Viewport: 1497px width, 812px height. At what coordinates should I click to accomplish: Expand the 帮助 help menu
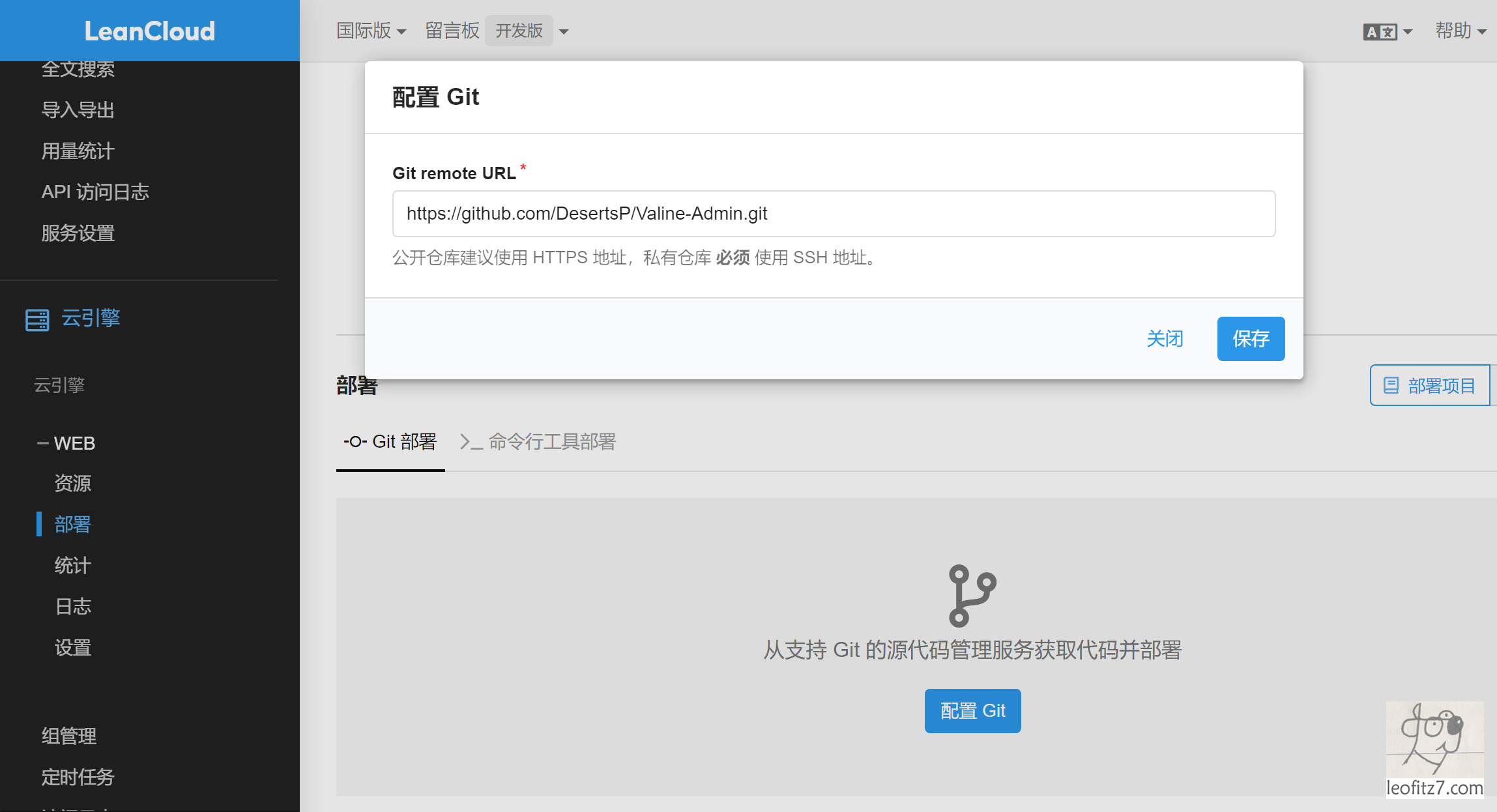(x=1460, y=31)
